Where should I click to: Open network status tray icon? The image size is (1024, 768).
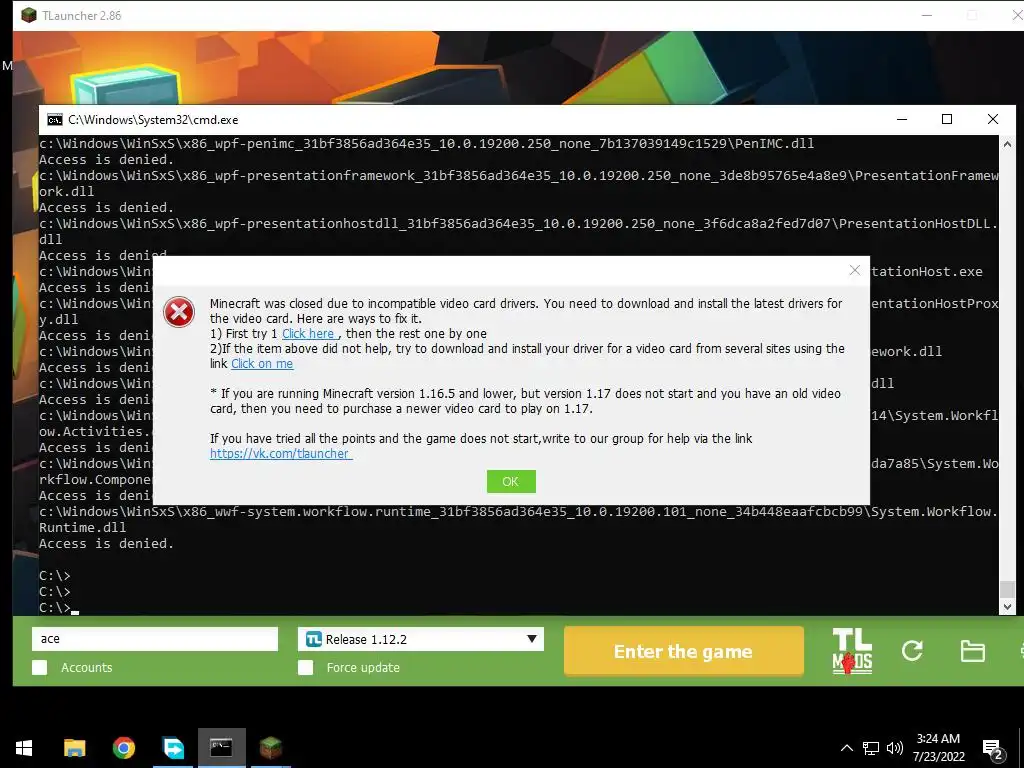pos(871,748)
